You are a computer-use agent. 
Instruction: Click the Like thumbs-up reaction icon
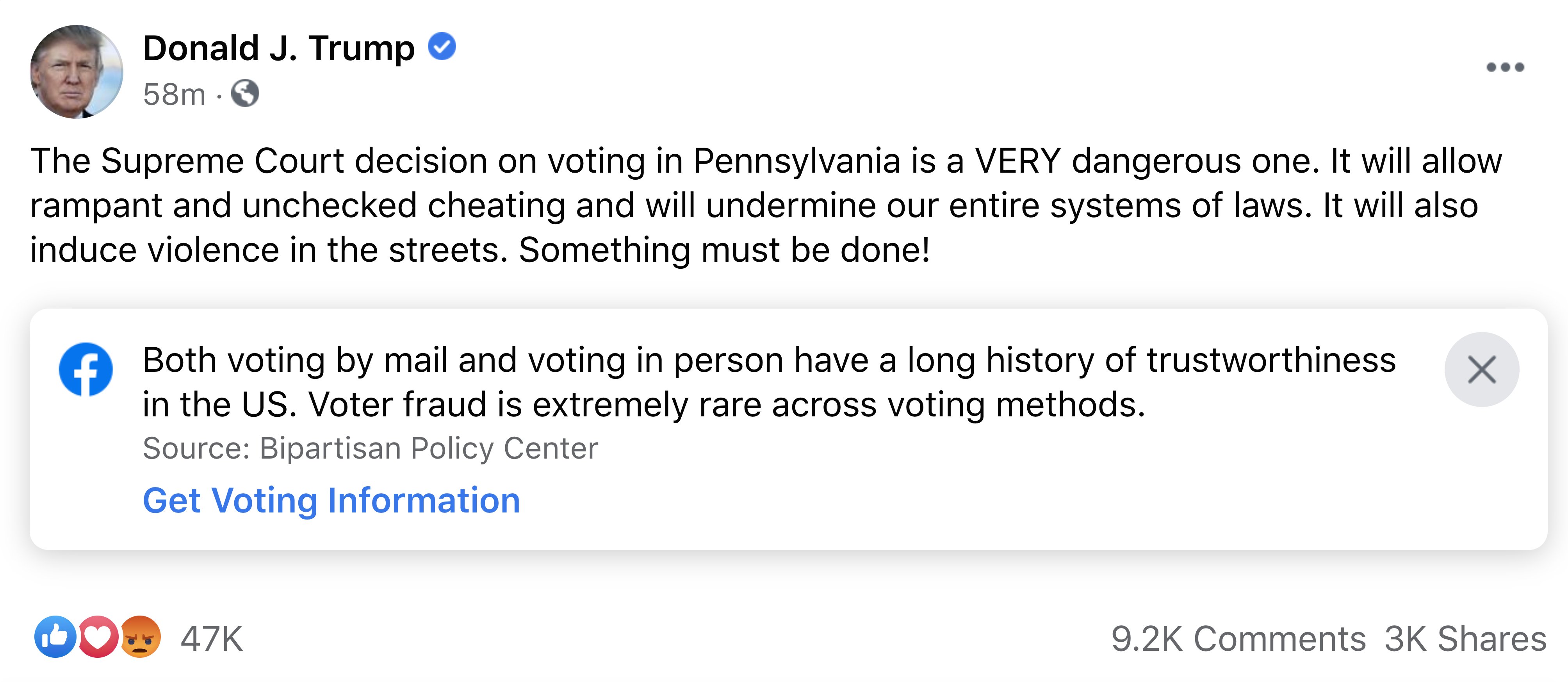(x=55, y=637)
